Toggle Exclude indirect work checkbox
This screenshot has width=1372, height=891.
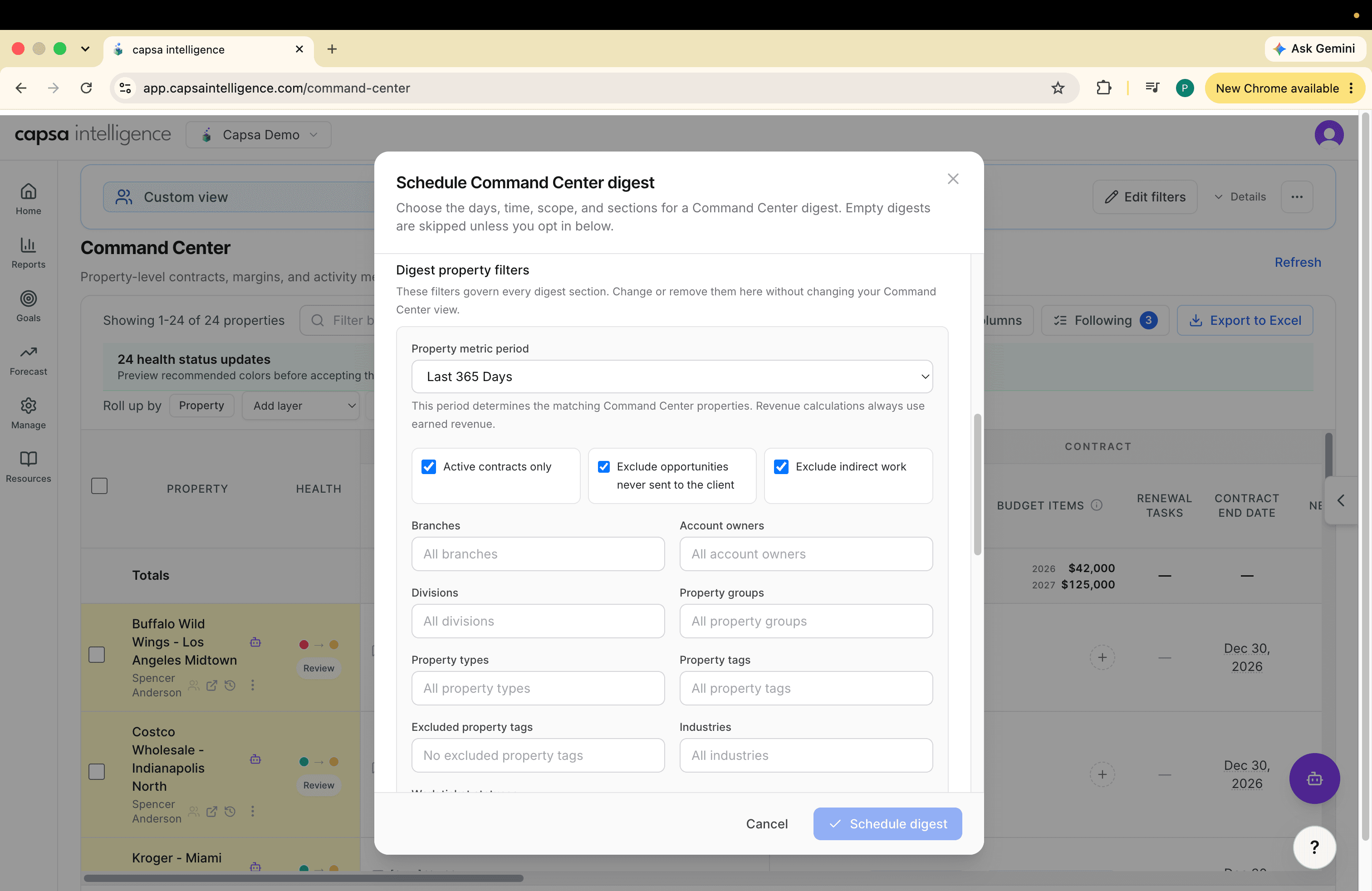pos(781,466)
